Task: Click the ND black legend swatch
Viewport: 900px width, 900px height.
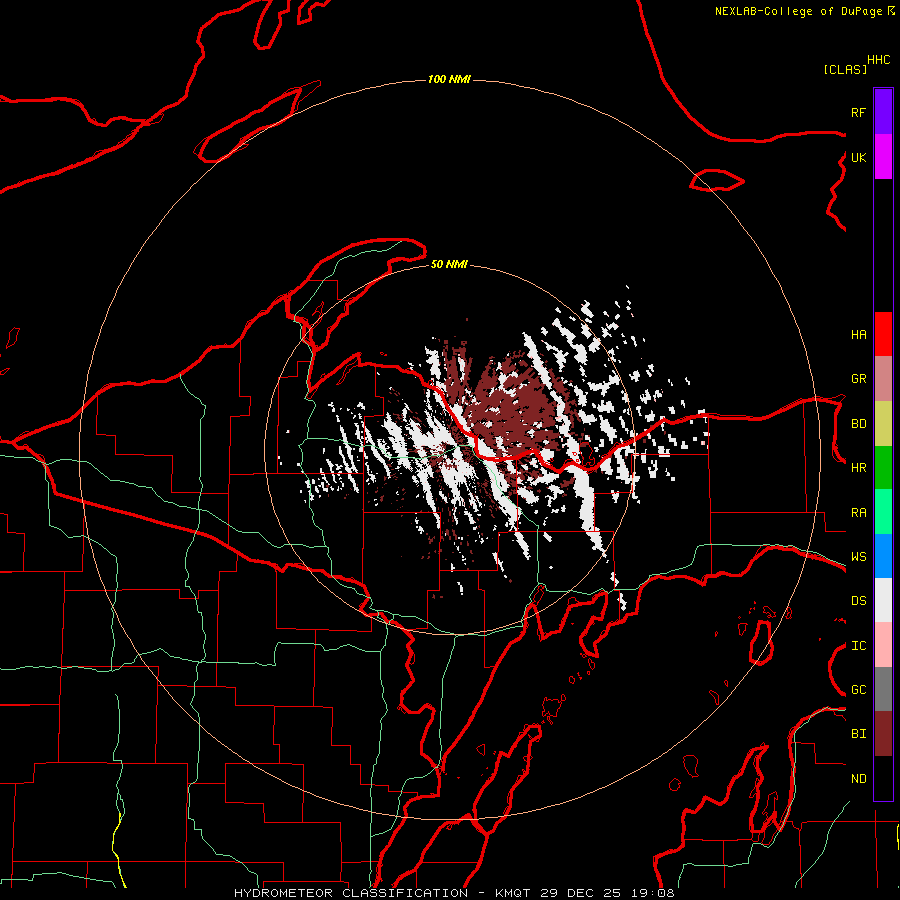Action: point(883,778)
